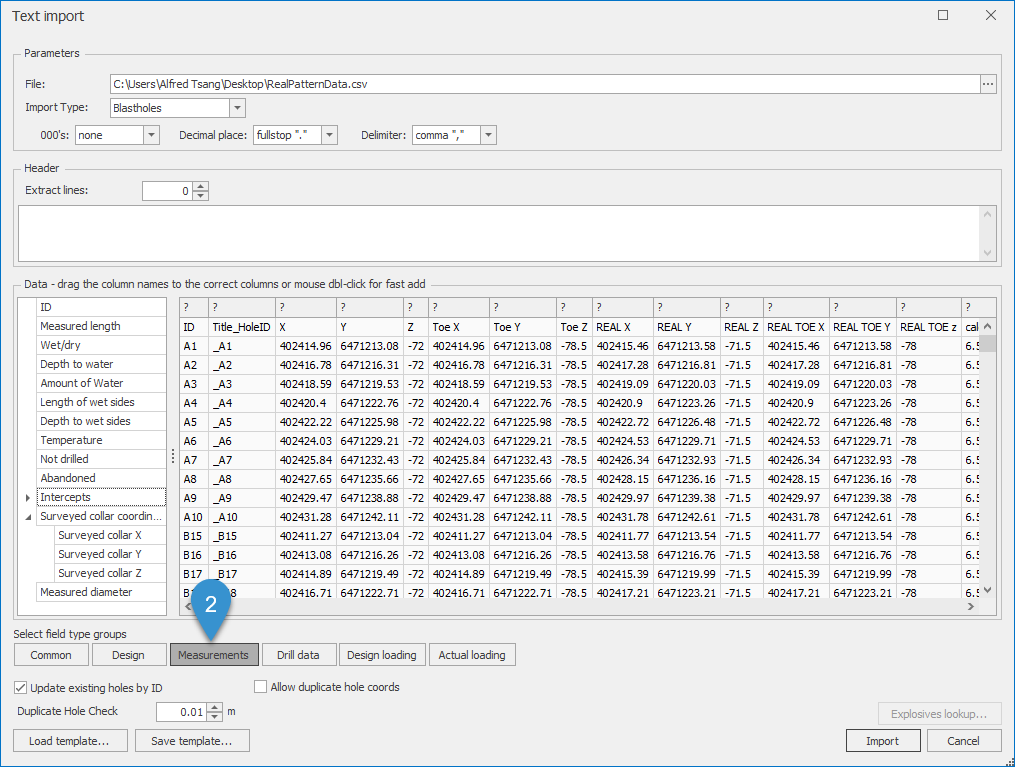This screenshot has height=767, width=1015.
Task: Switch to Design loading field group
Action: pyautogui.click(x=382, y=655)
